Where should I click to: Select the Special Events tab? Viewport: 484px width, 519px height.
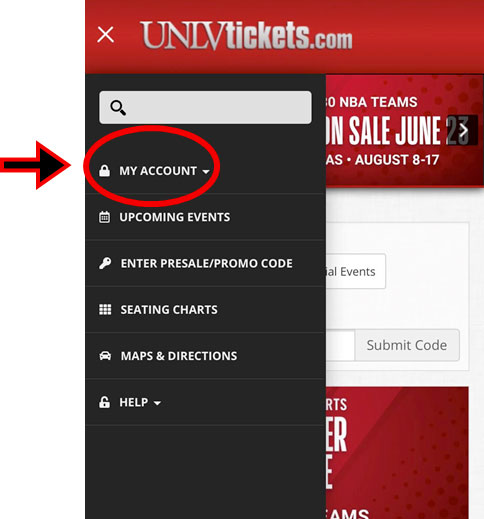click(x=355, y=271)
